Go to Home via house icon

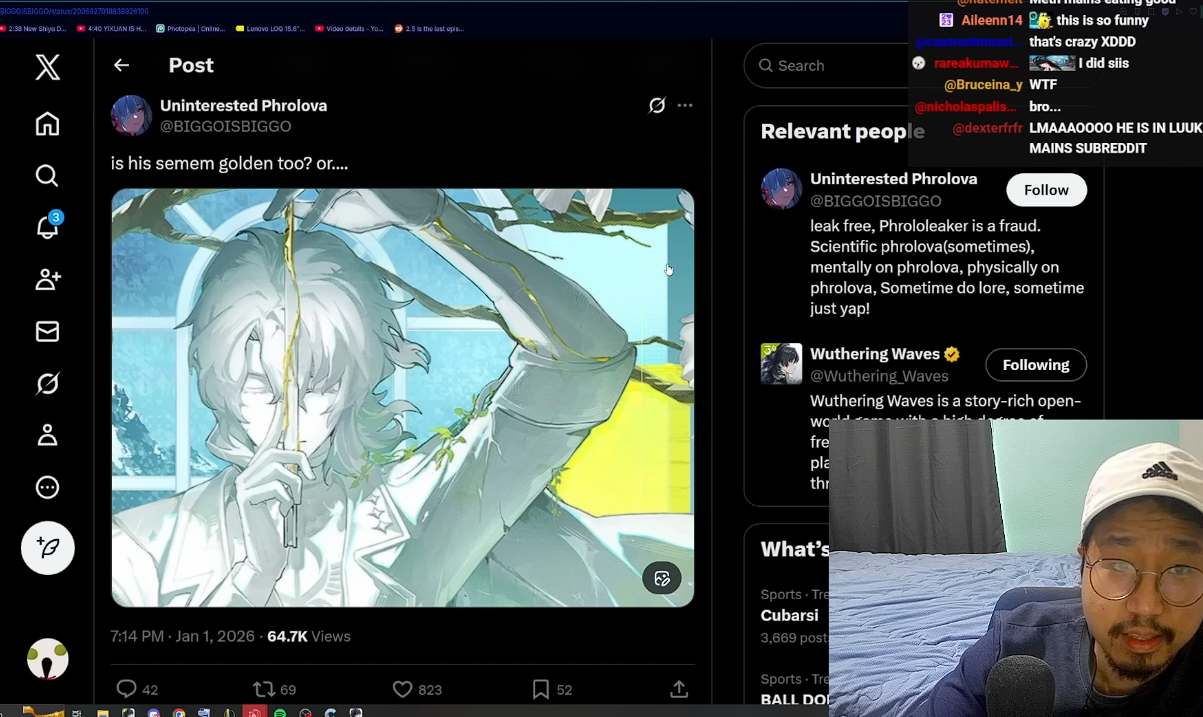click(47, 124)
